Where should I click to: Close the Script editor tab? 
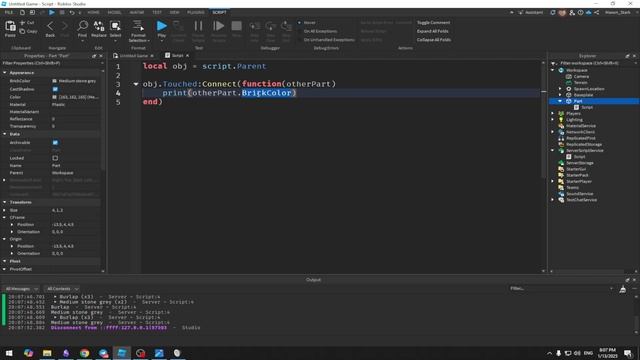click(188, 56)
